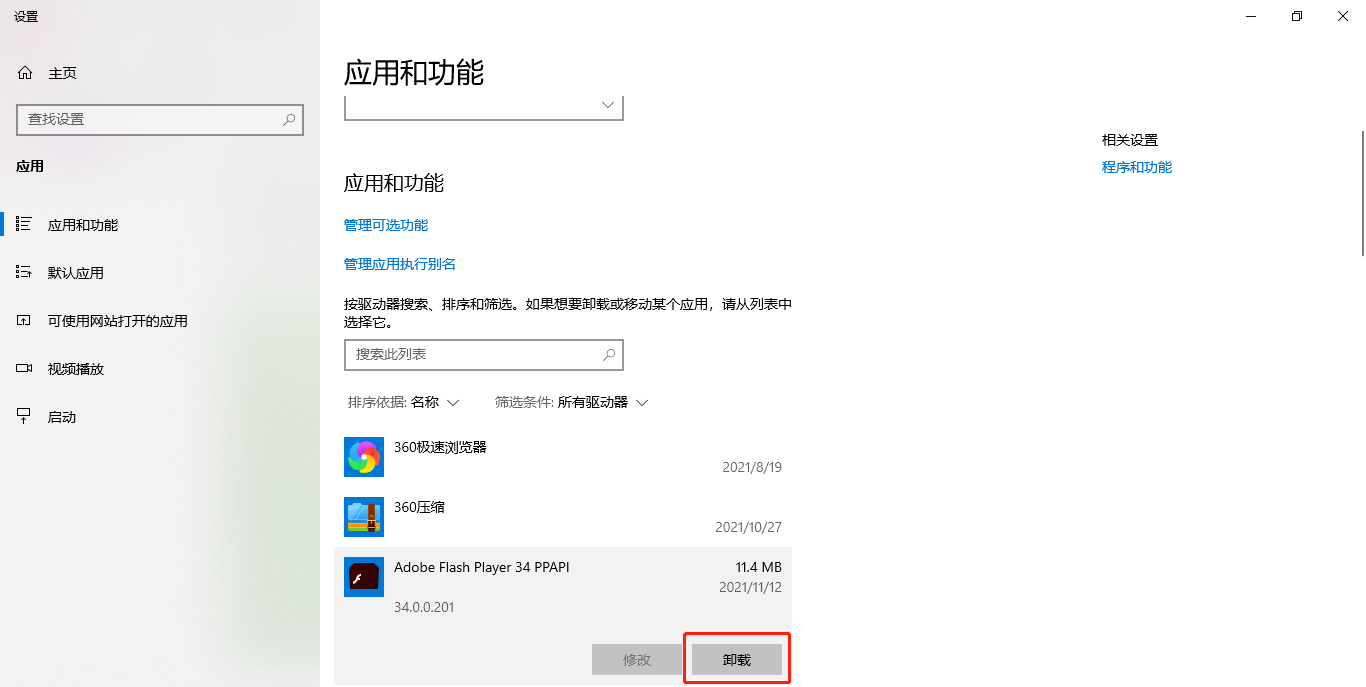This screenshot has height=687, width=1366.
Task: Select the 应用和功能 sidebar icon
Action: click(24, 224)
